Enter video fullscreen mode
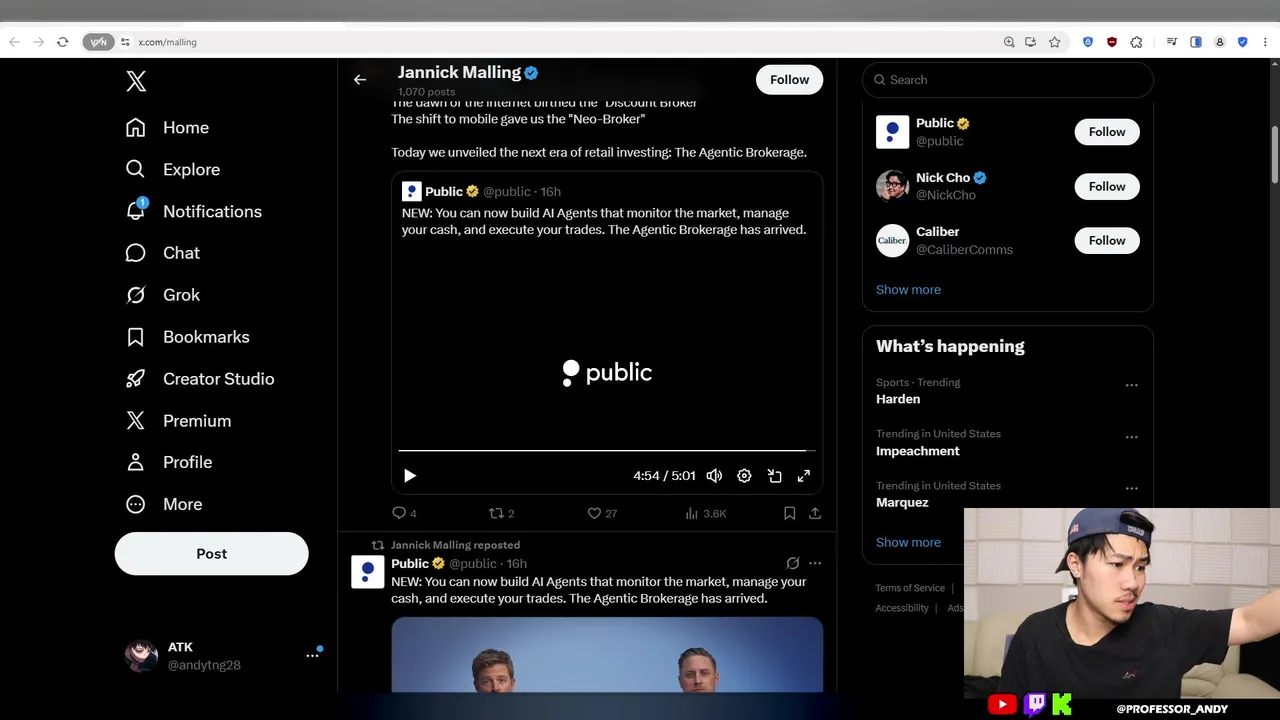The width and height of the screenshot is (1280, 720). point(804,476)
